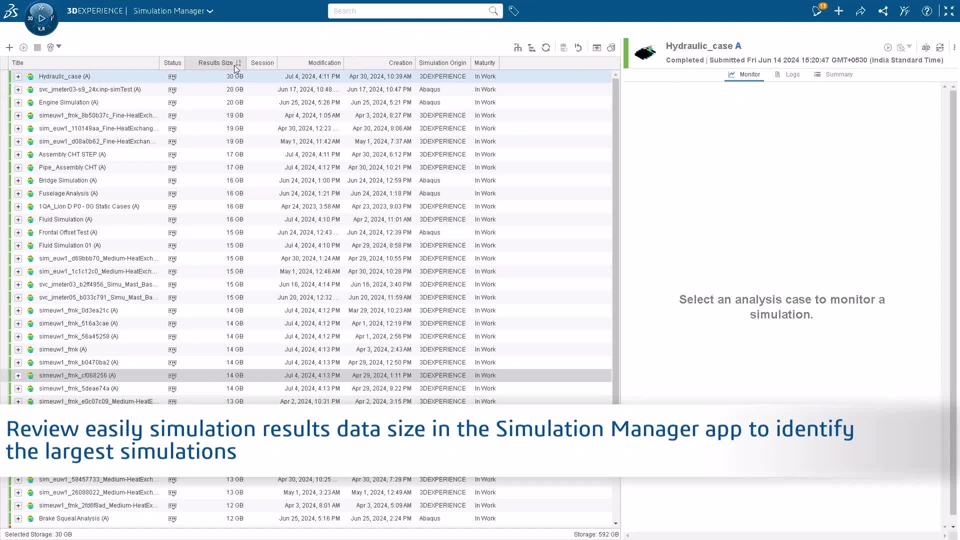Click the status icon of Brake Squeal Analysis

(x=172, y=519)
